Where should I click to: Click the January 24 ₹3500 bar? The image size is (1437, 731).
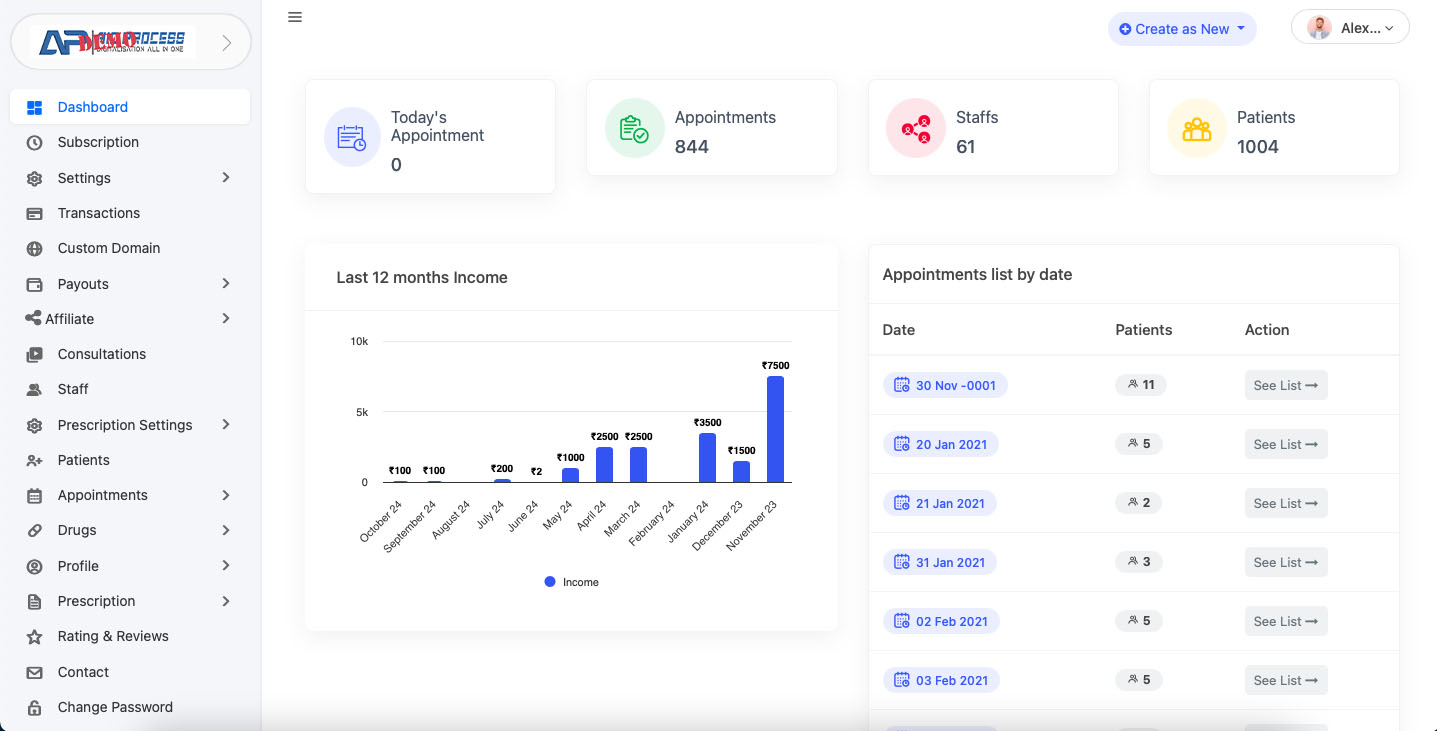(707, 458)
